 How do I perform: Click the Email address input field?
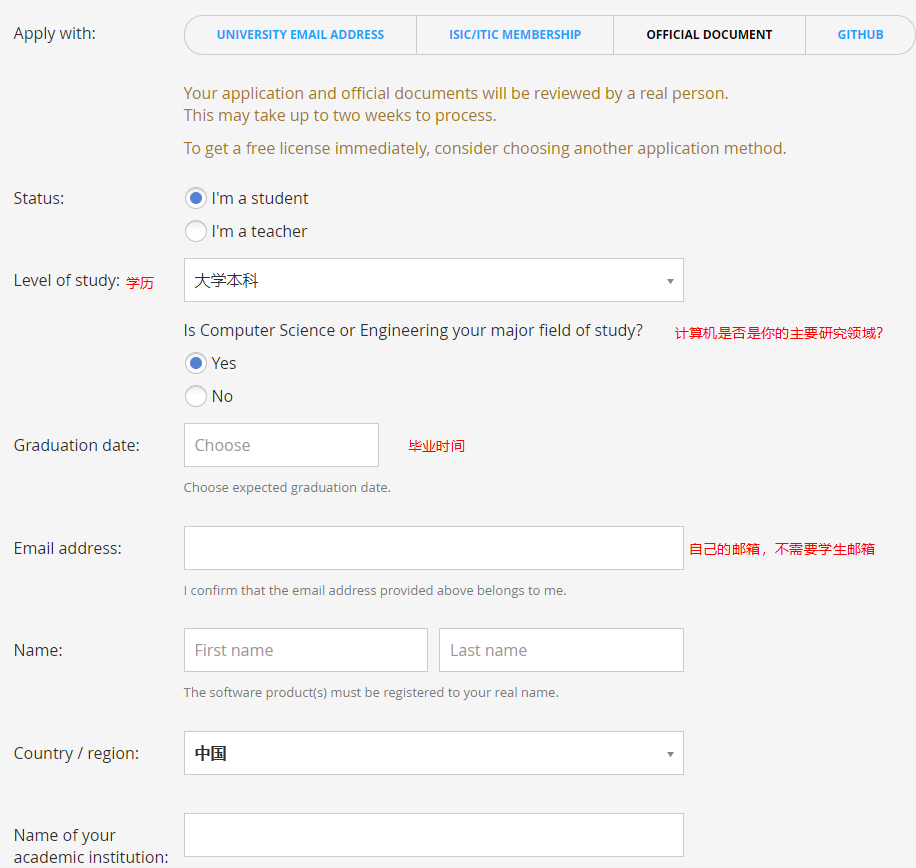pyautogui.click(x=433, y=548)
